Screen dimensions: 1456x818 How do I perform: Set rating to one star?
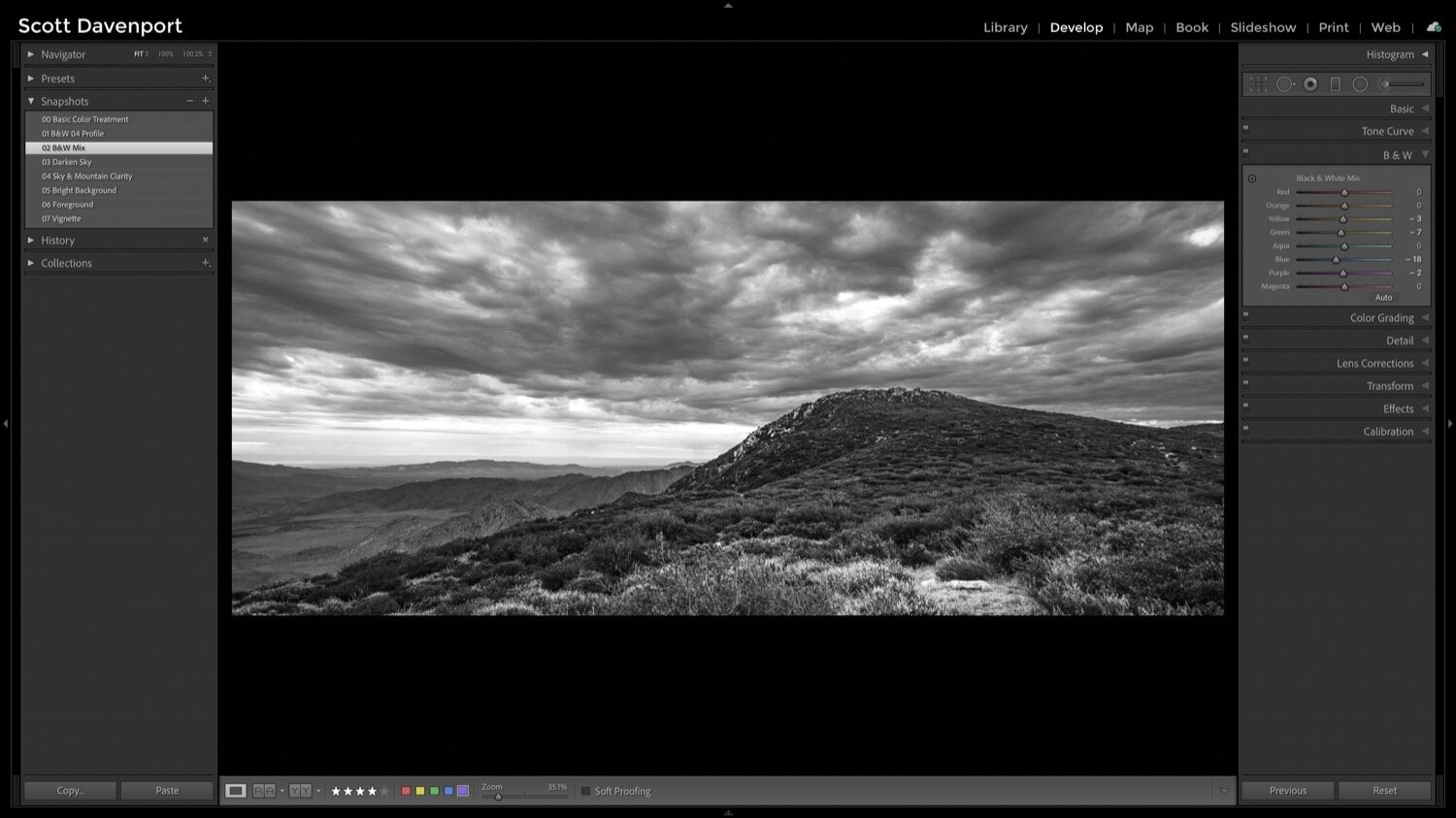(337, 792)
